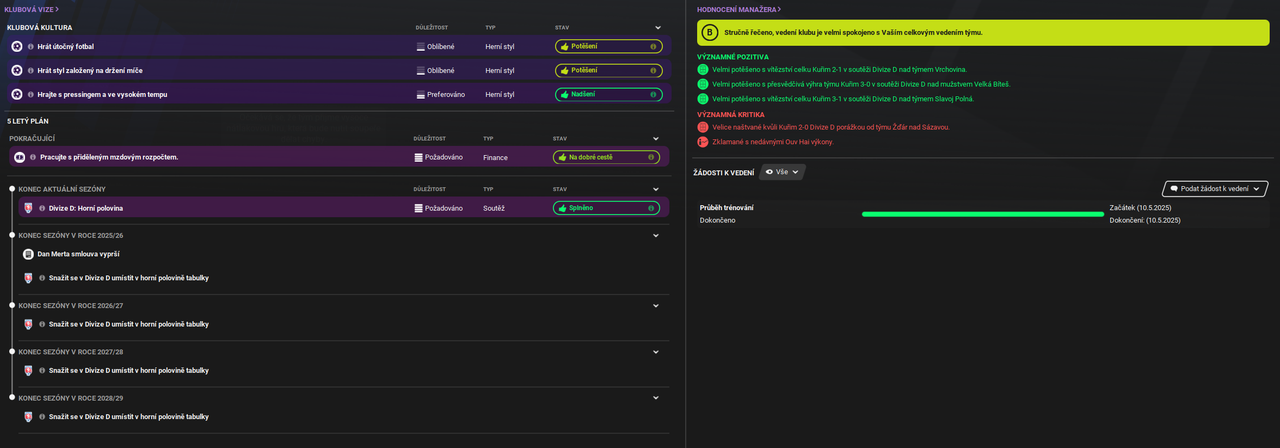Click the 'Začátek (10.5.2025)' text
1280x448 pixels.
click(1141, 207)
